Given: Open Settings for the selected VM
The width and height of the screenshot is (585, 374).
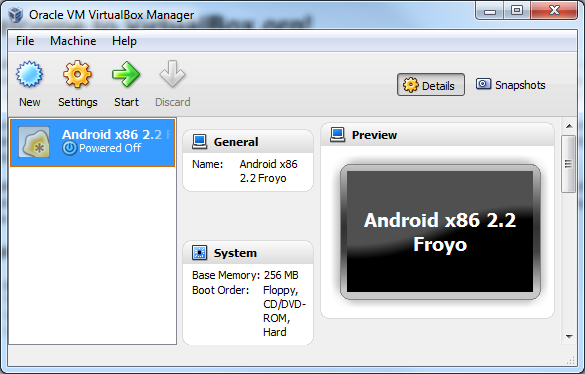Looking at the screenshot, I should tap(78, 84).
